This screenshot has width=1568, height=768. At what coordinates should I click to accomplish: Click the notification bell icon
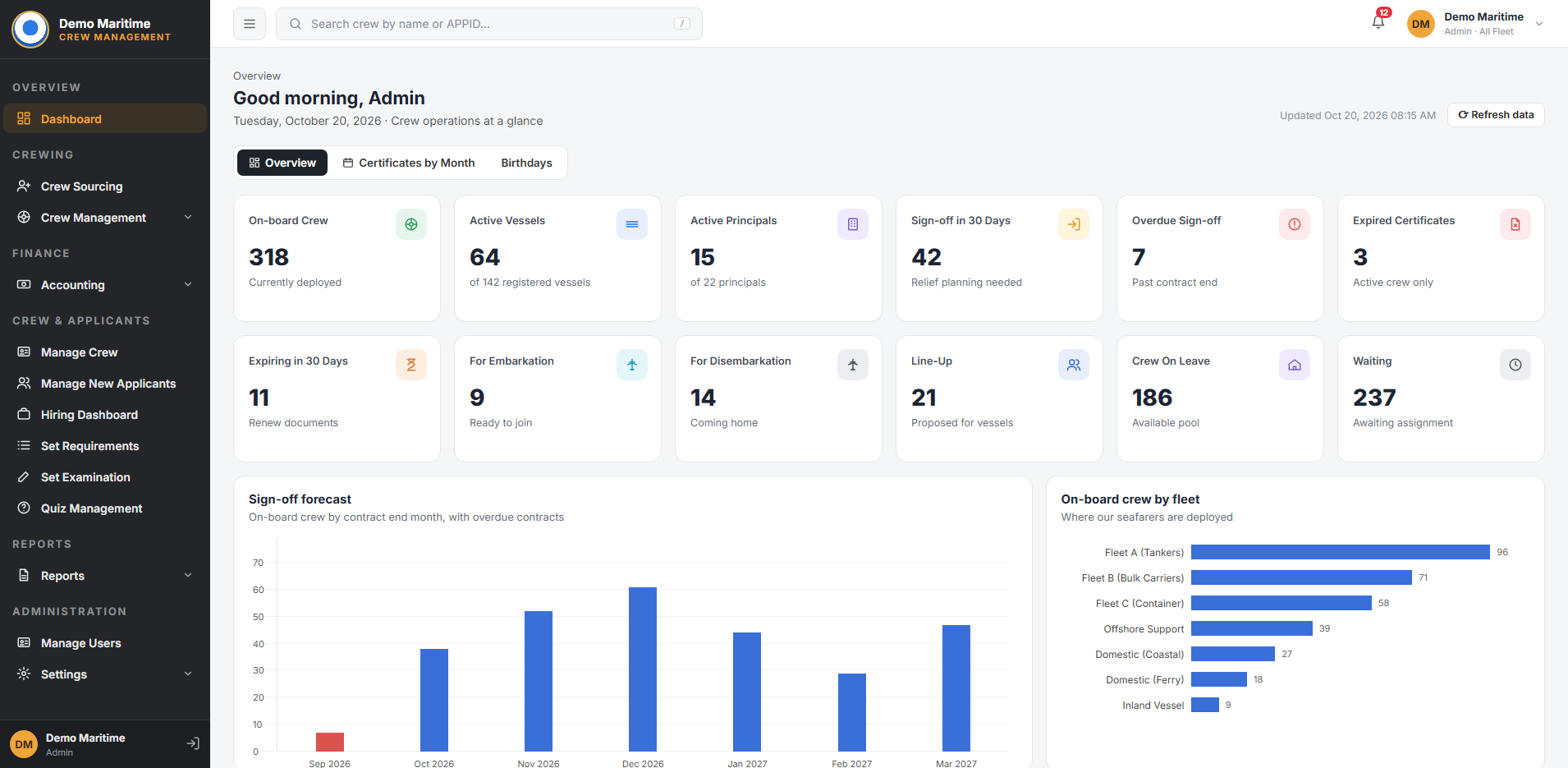tap(1378, 22)
